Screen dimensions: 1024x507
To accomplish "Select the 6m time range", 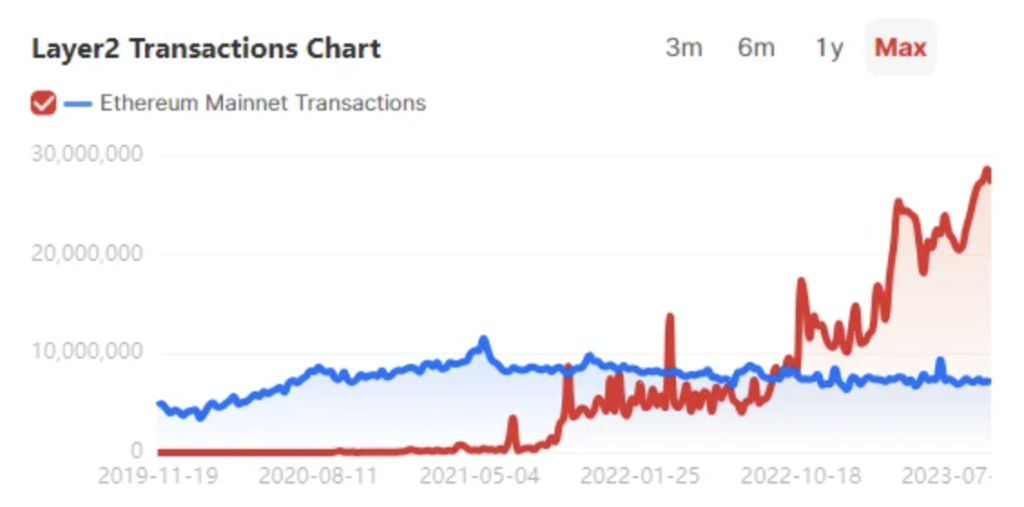I will coord(756,48).
